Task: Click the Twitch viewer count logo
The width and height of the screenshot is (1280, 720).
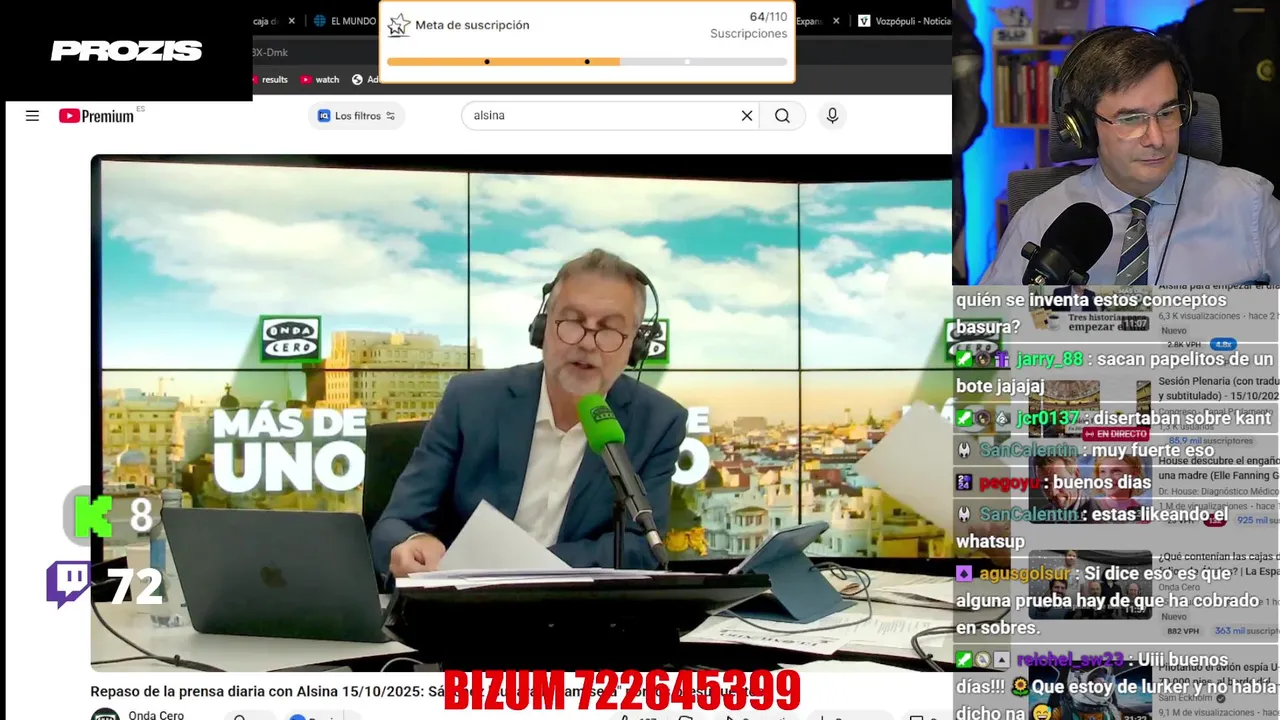Action: tap(68, 585)
